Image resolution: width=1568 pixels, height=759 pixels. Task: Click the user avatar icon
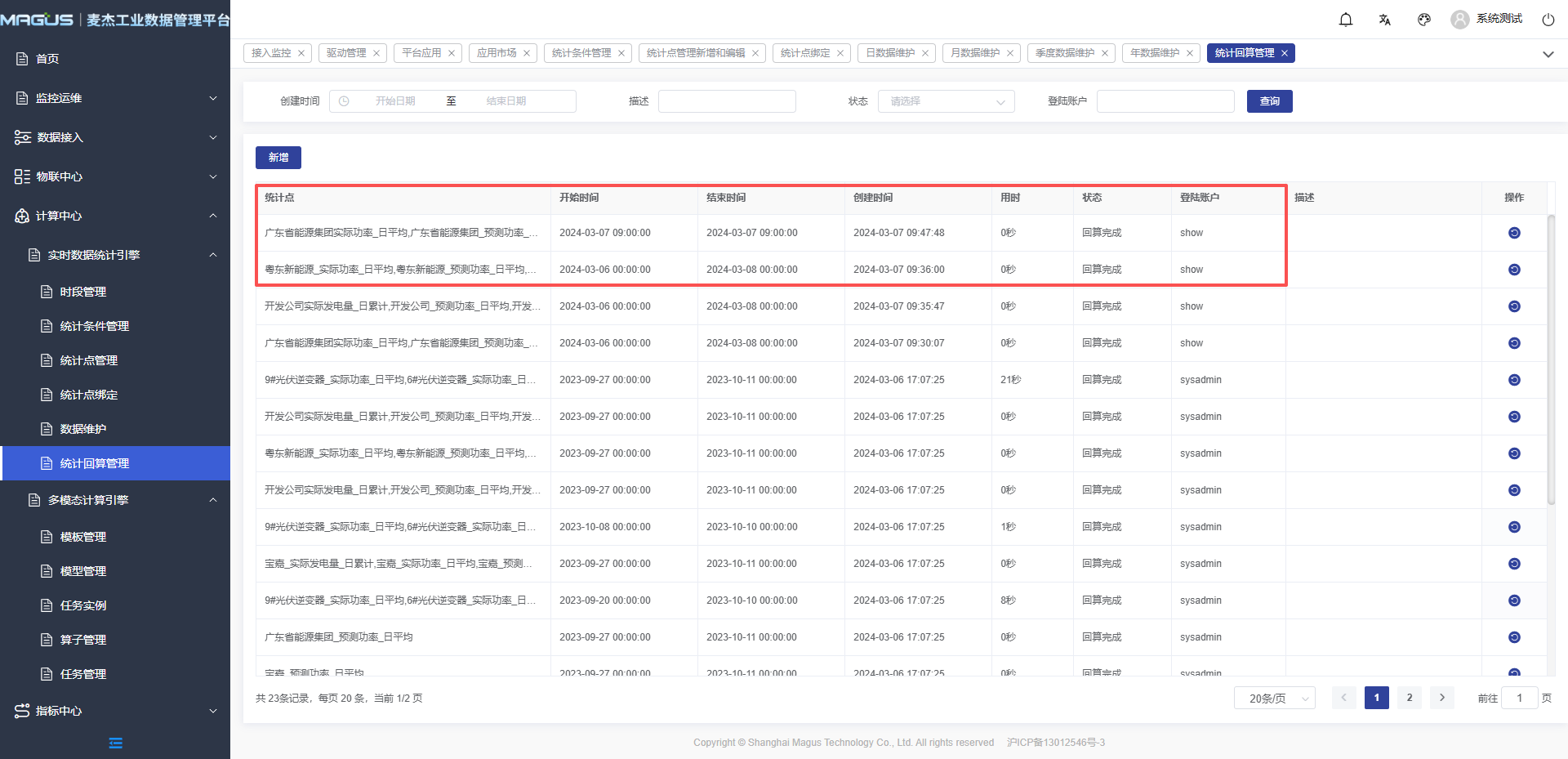click(1459, 20)
